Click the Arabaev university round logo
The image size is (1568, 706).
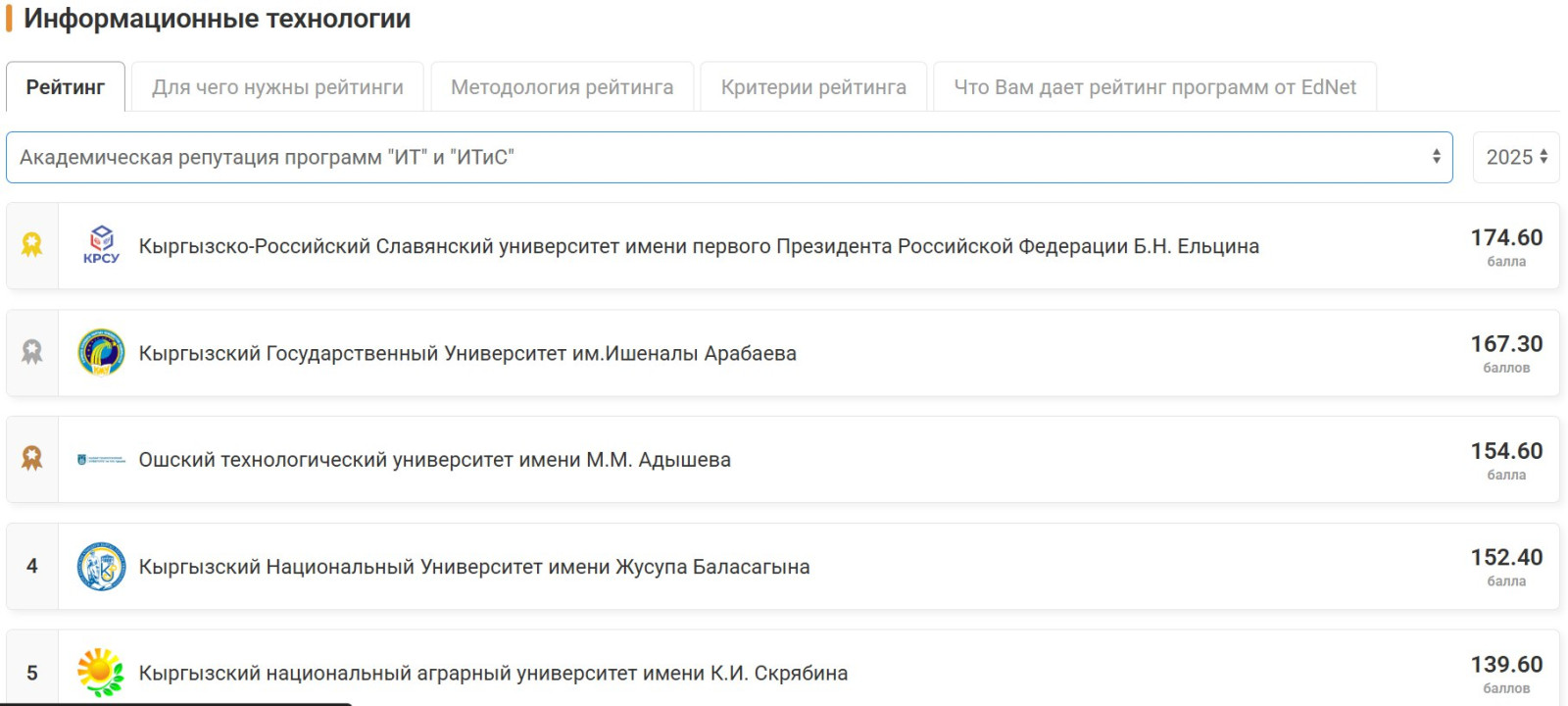point(101,353)
